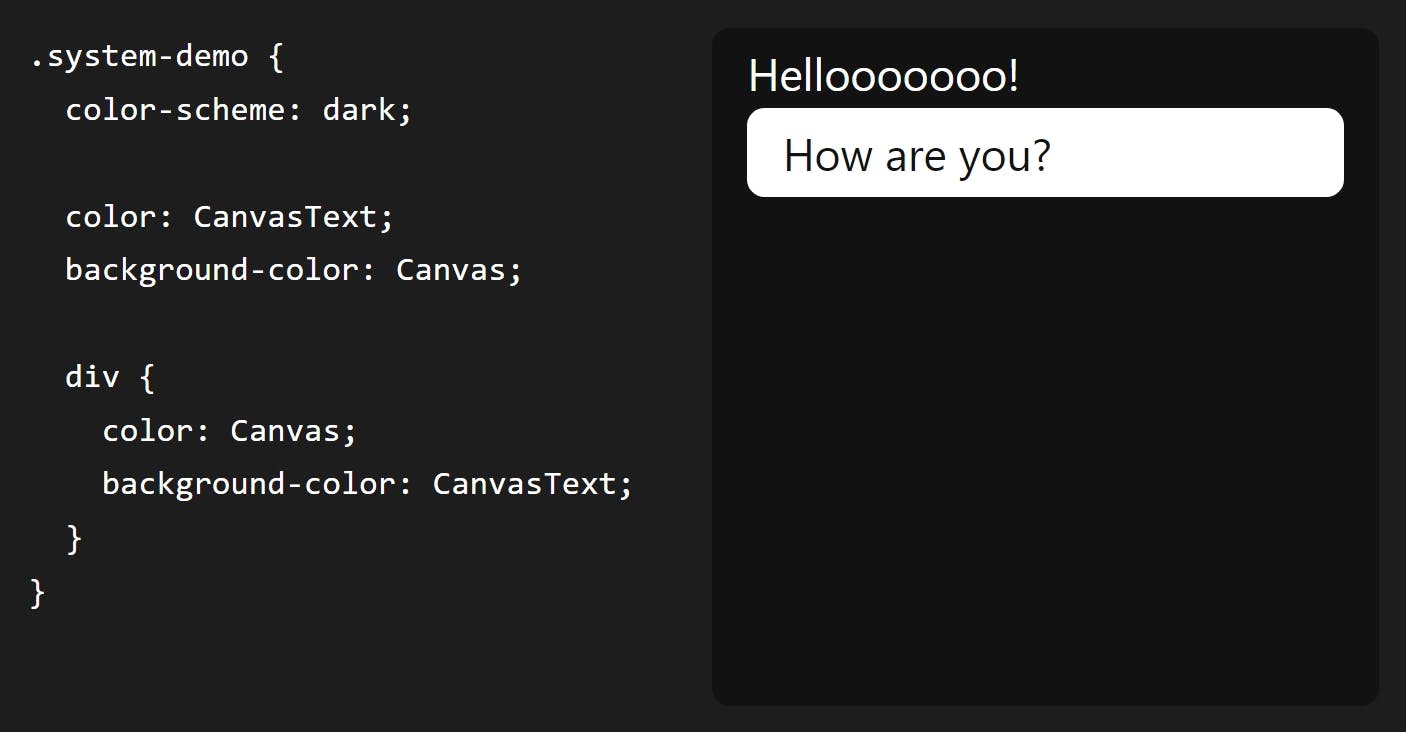1406x732 pixels.
Task: Click the Hellooooooo! text in the preview
Action: point(883,76)
